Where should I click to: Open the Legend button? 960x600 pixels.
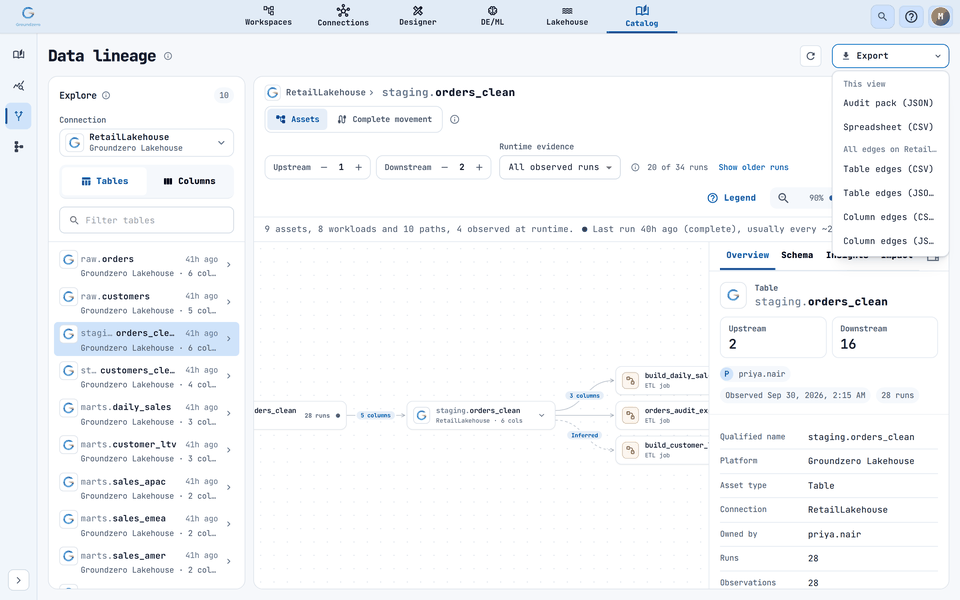pos(732,198)
